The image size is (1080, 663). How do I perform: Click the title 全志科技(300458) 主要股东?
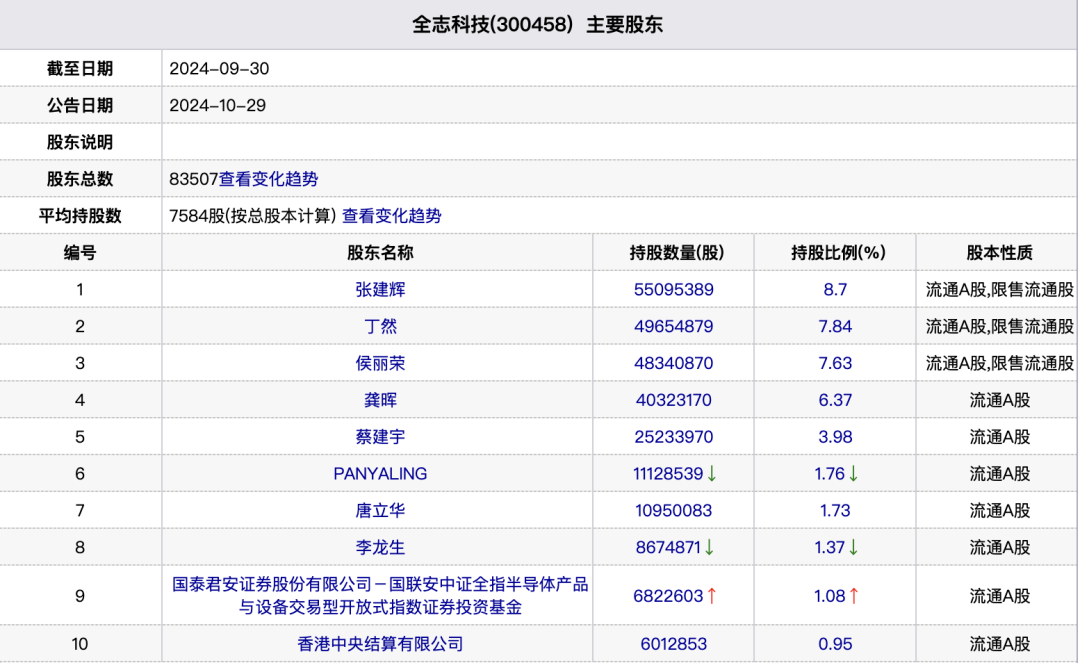pos(537,25)
